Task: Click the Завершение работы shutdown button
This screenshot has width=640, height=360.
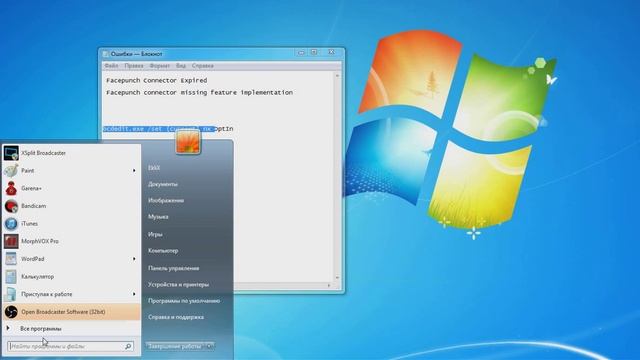Action: [175, 346]
